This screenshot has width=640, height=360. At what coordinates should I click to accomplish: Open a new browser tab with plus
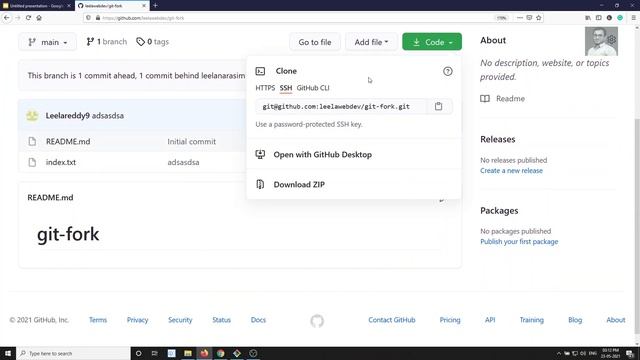(x=155, y=6)
